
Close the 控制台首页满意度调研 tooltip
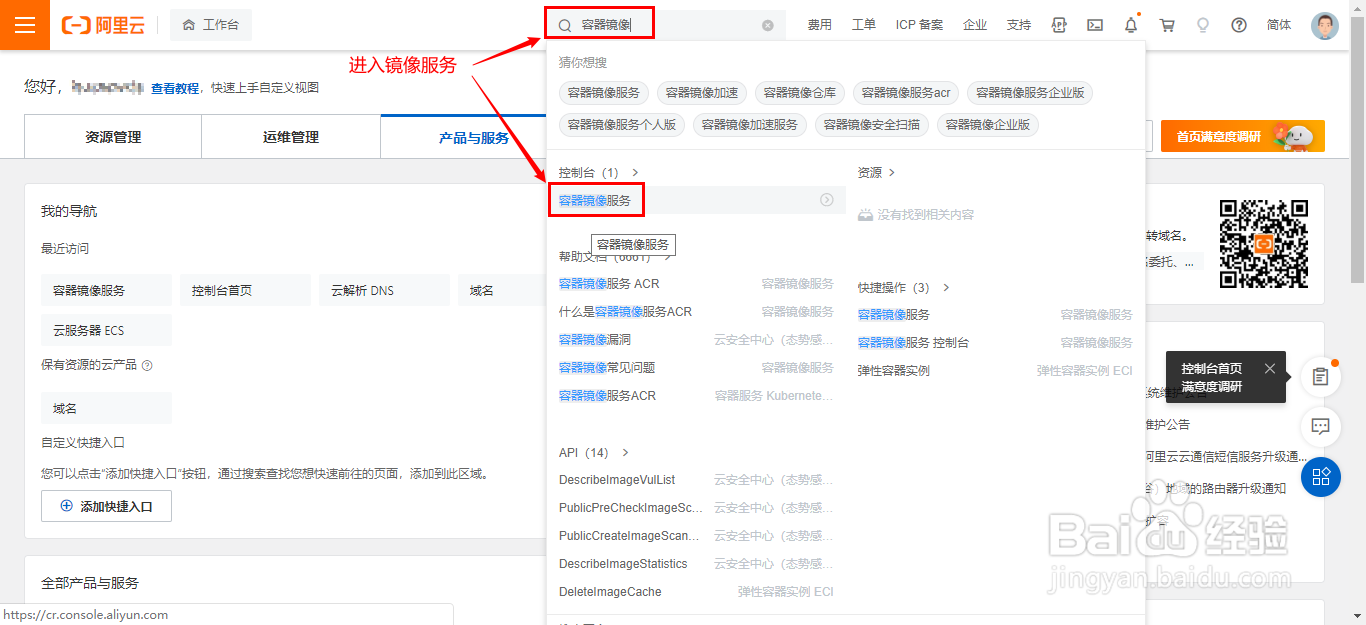(x=1270, y=368)
